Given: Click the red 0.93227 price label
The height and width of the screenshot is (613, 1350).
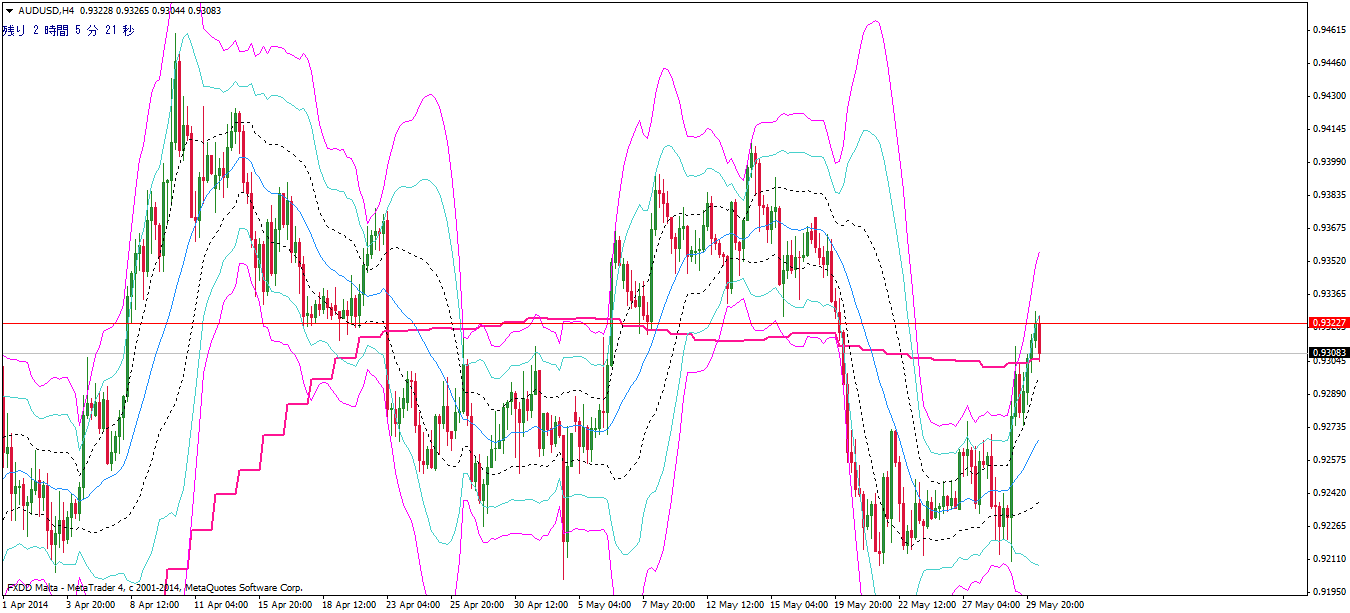Looking at the screenshot, I should coord(1330,323).
